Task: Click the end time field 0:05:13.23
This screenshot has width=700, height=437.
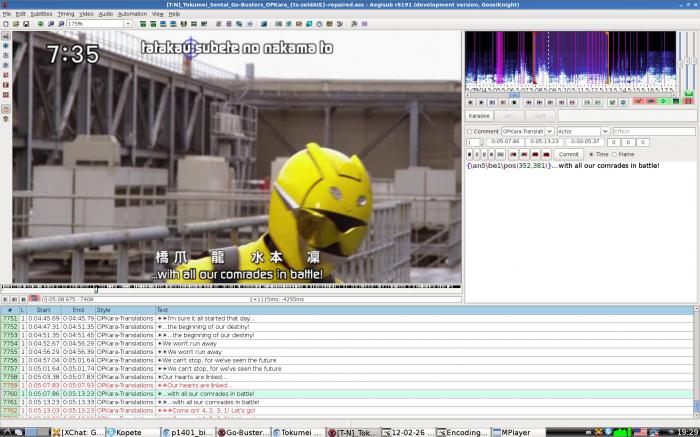Action: tap(545, 142)
